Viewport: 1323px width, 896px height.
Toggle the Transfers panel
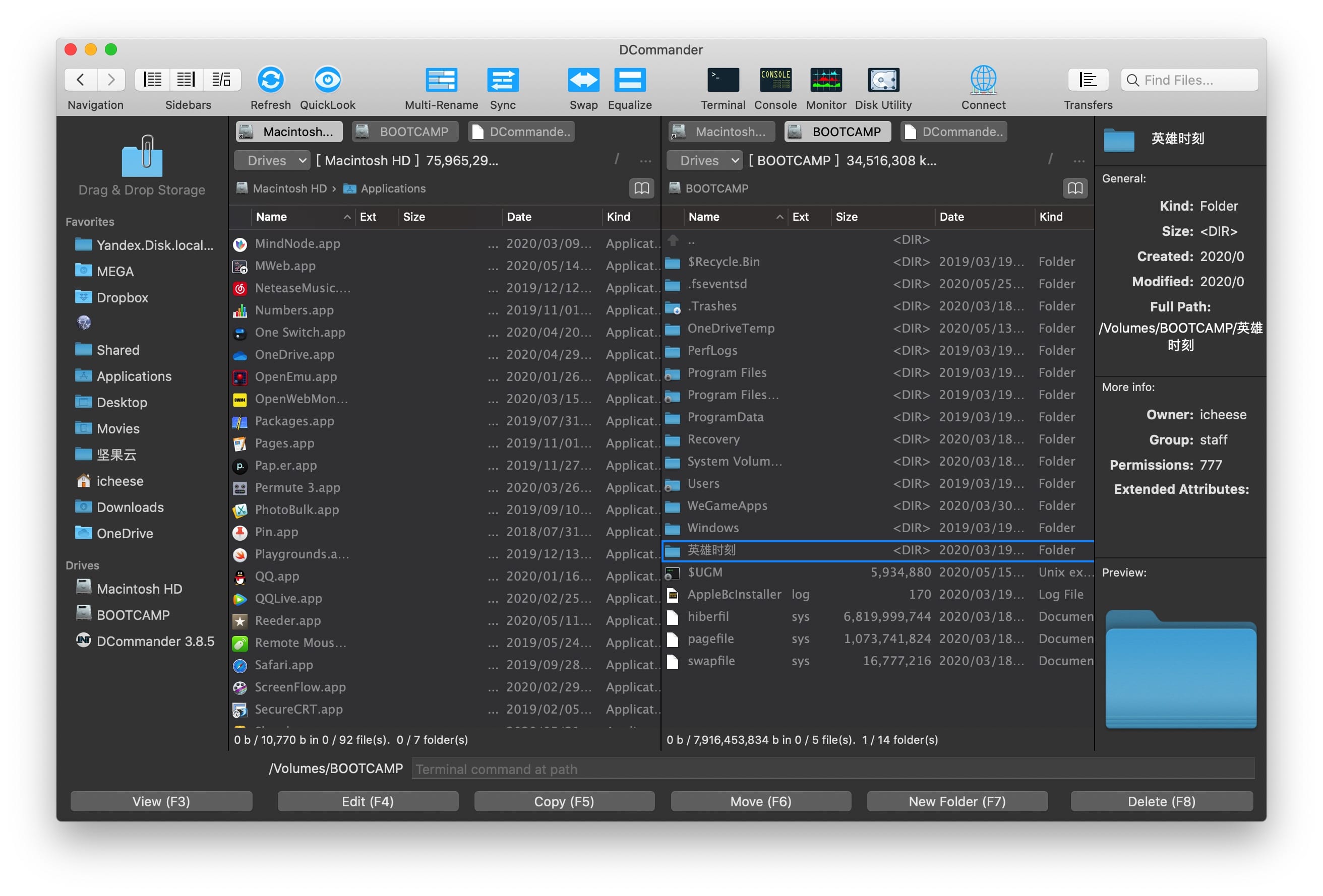coord(1088,80)
